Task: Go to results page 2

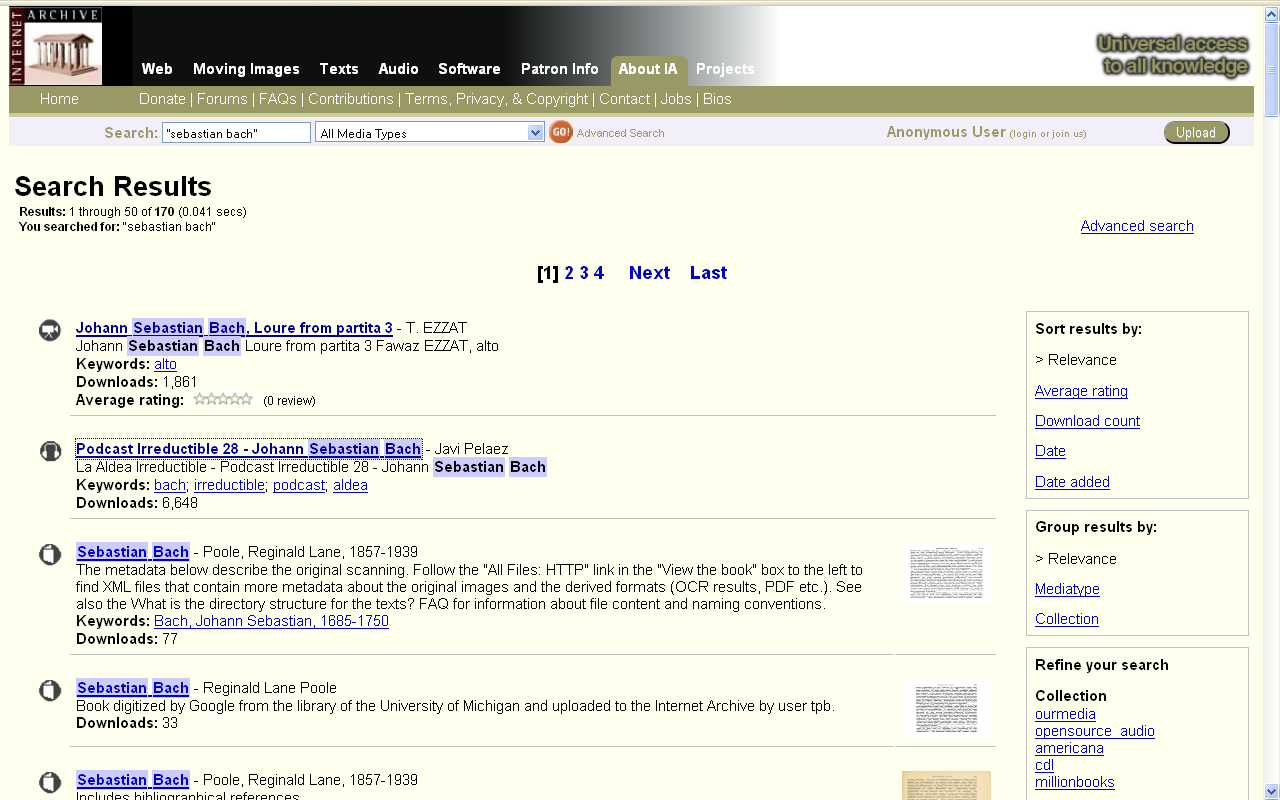Action: pos(569,273)
